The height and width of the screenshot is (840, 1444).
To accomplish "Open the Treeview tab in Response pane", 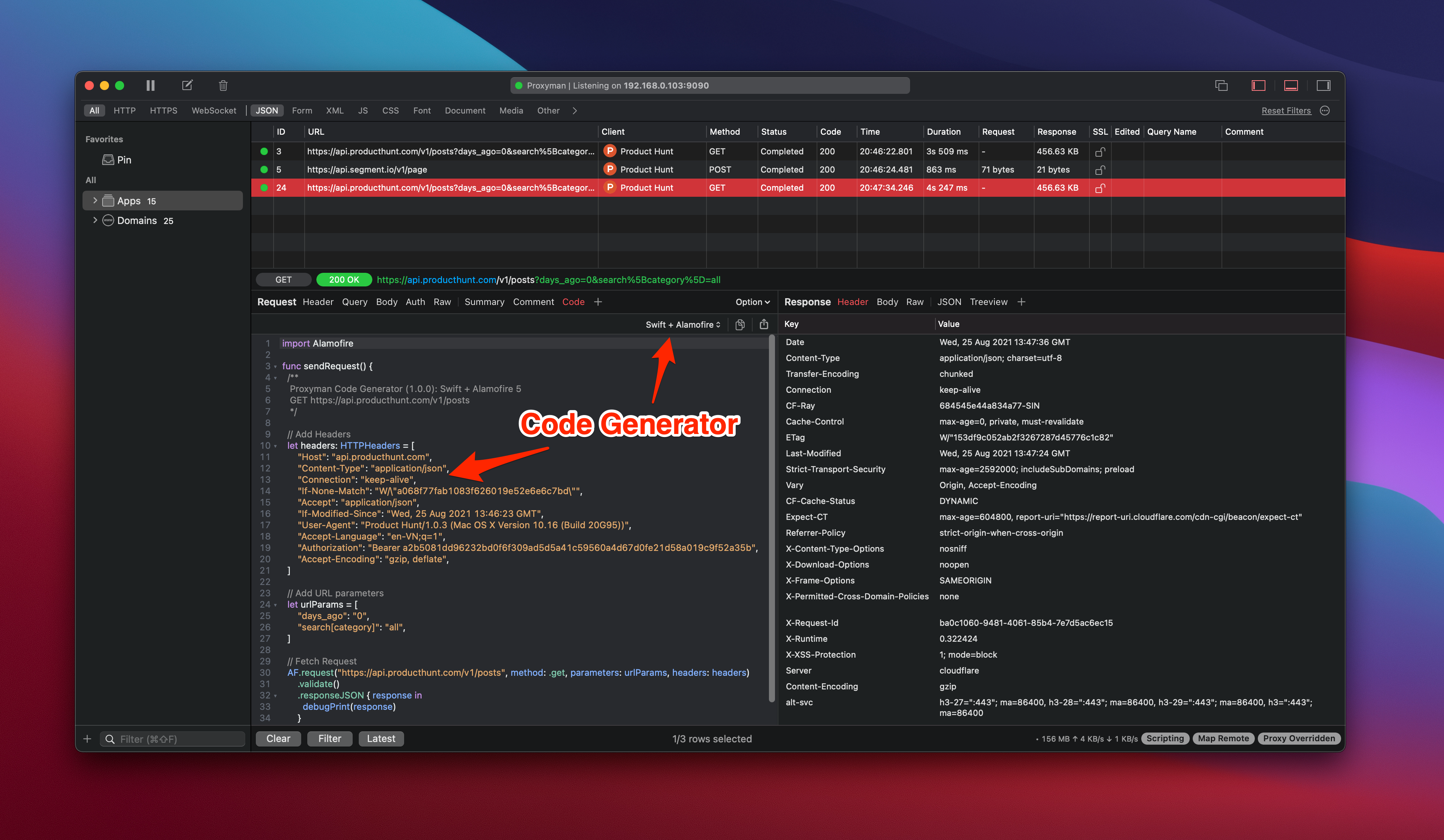I will (x=988, y=302).
